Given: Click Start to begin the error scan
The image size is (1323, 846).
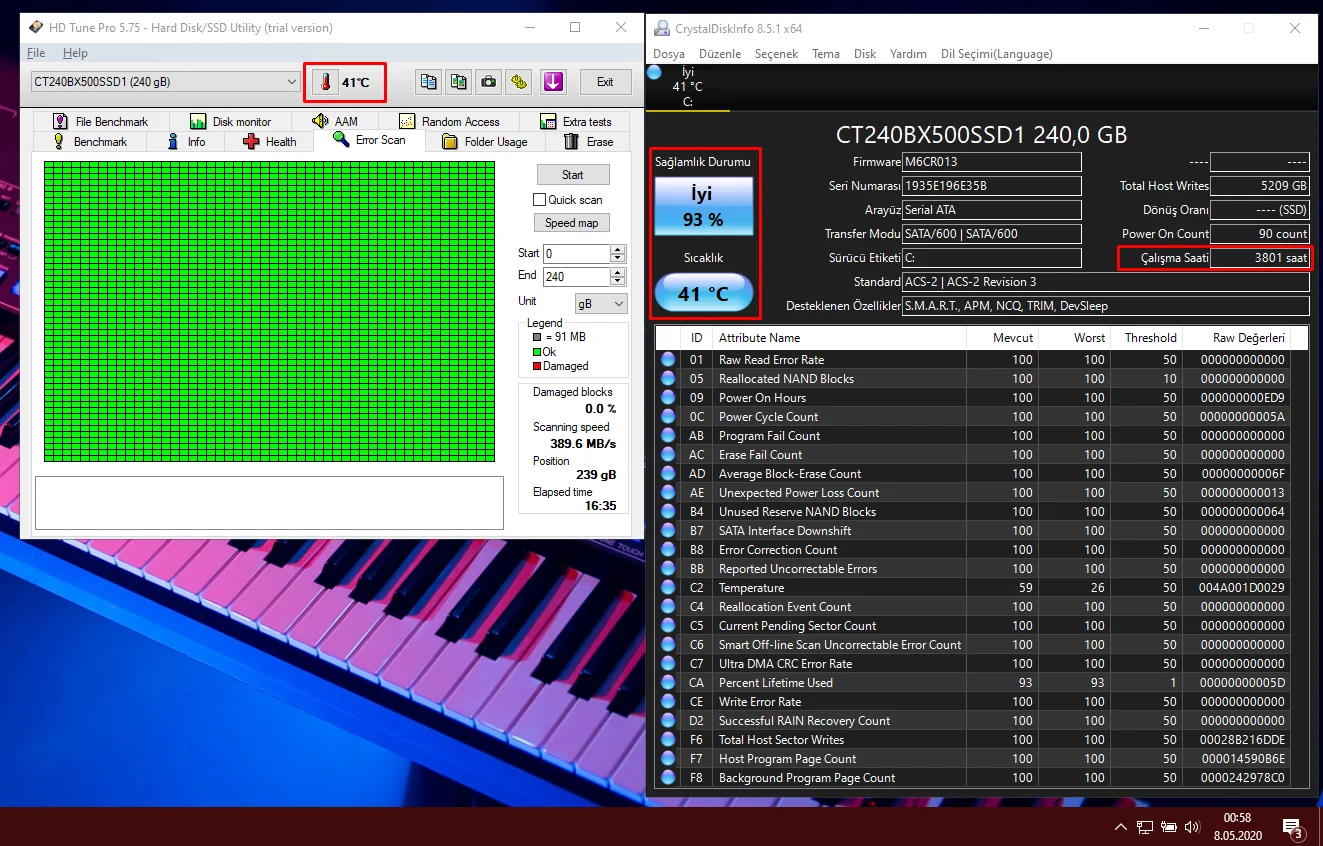Looking at the screenshot, I should tap(573, 174).
